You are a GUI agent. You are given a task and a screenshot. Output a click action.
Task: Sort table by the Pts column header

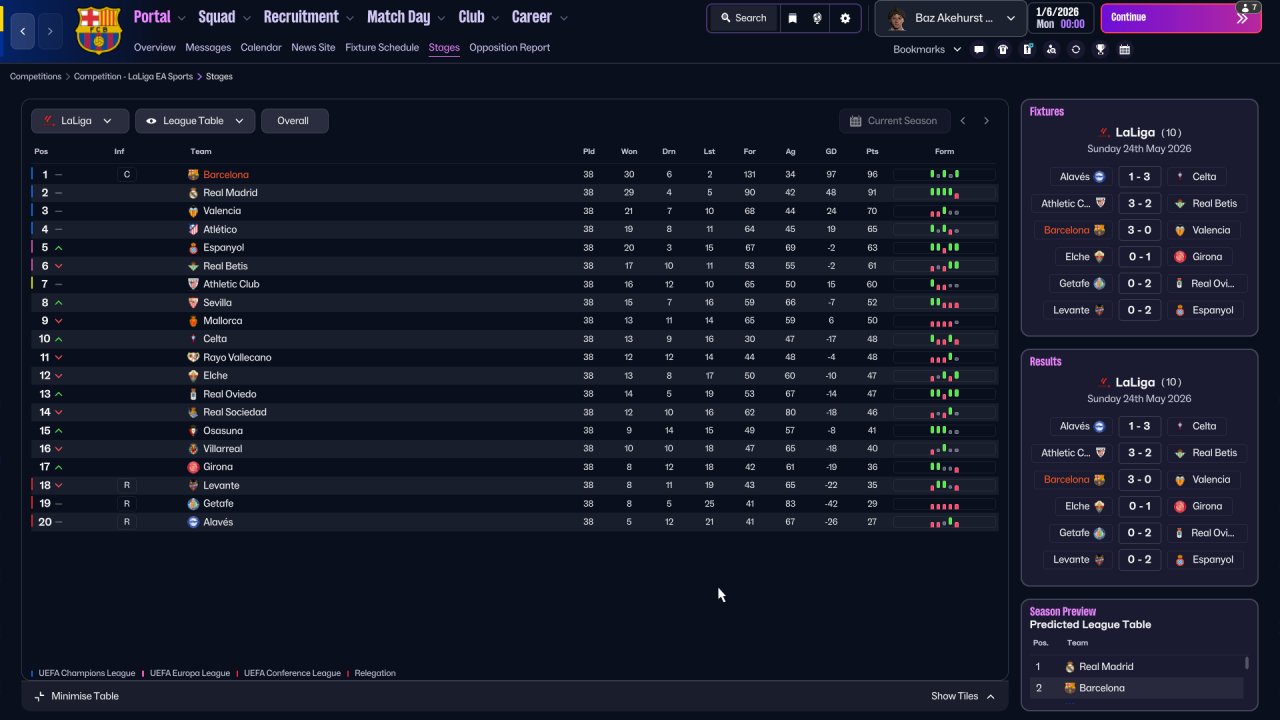pos(872,152)
